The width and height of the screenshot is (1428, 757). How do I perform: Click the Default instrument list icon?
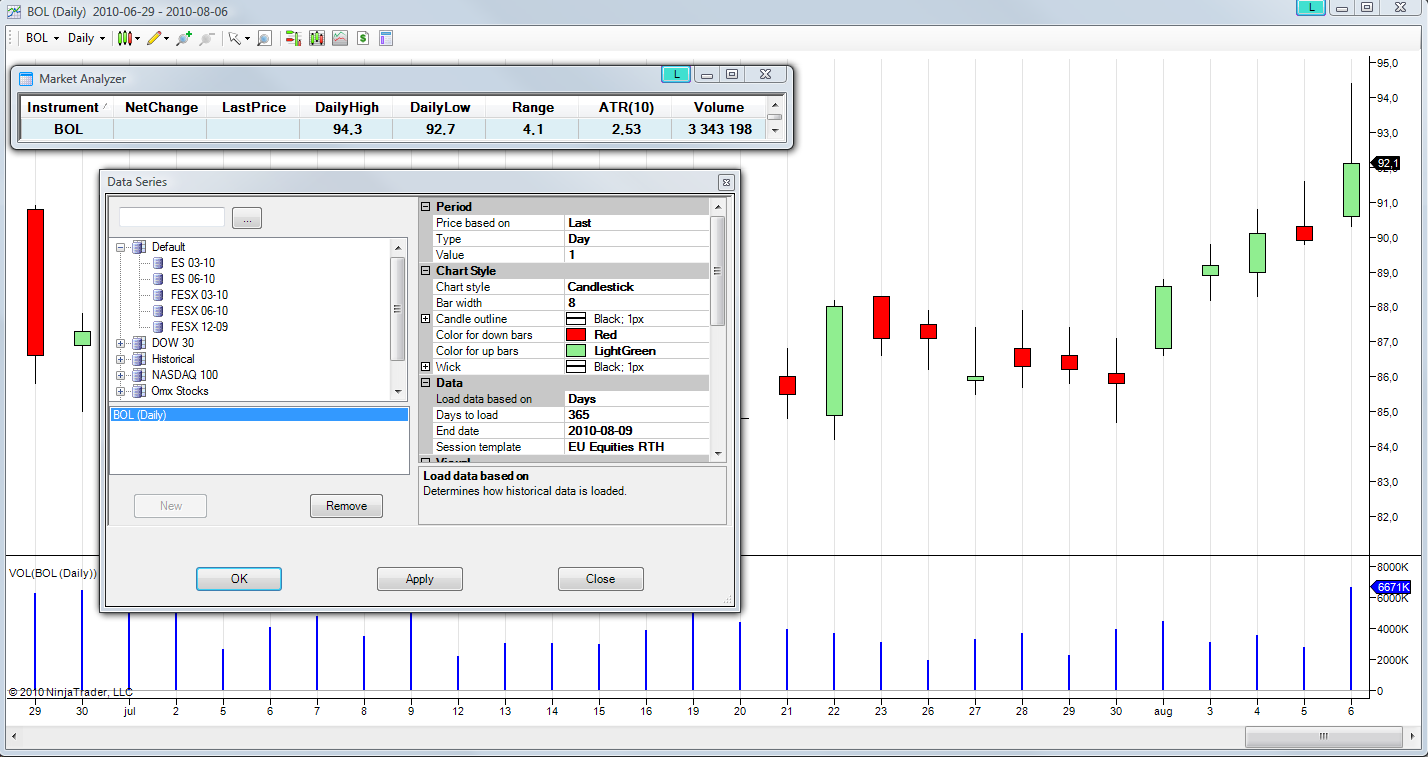139,247
